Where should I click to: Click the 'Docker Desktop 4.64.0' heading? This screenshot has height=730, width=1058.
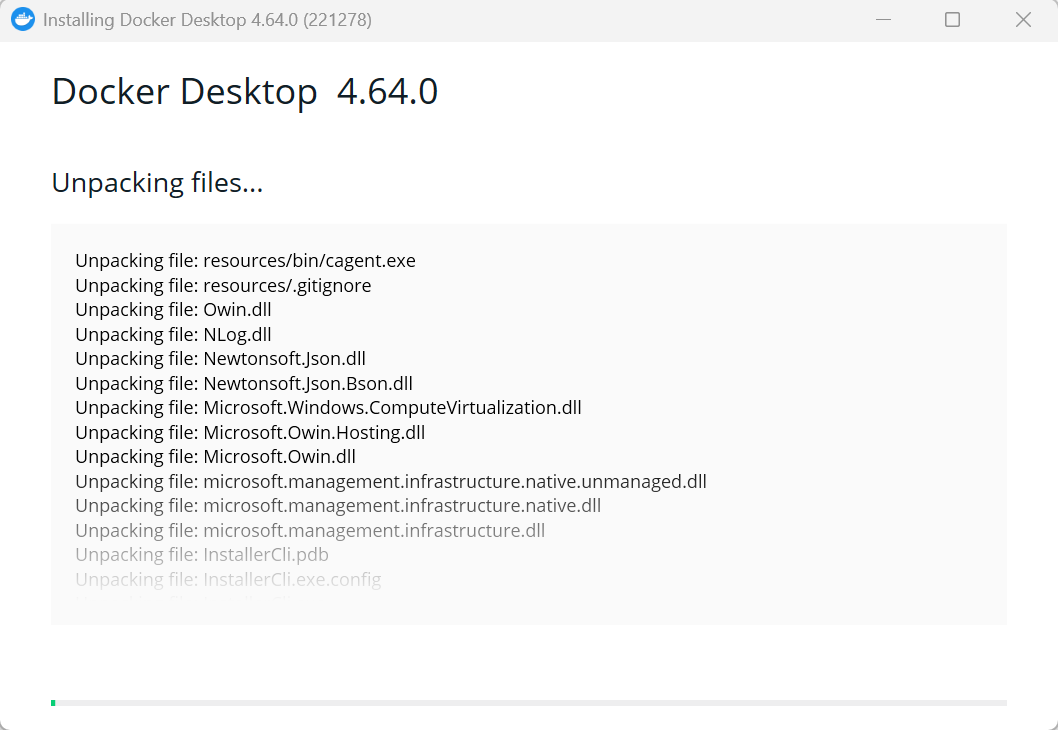pos(245,92)
